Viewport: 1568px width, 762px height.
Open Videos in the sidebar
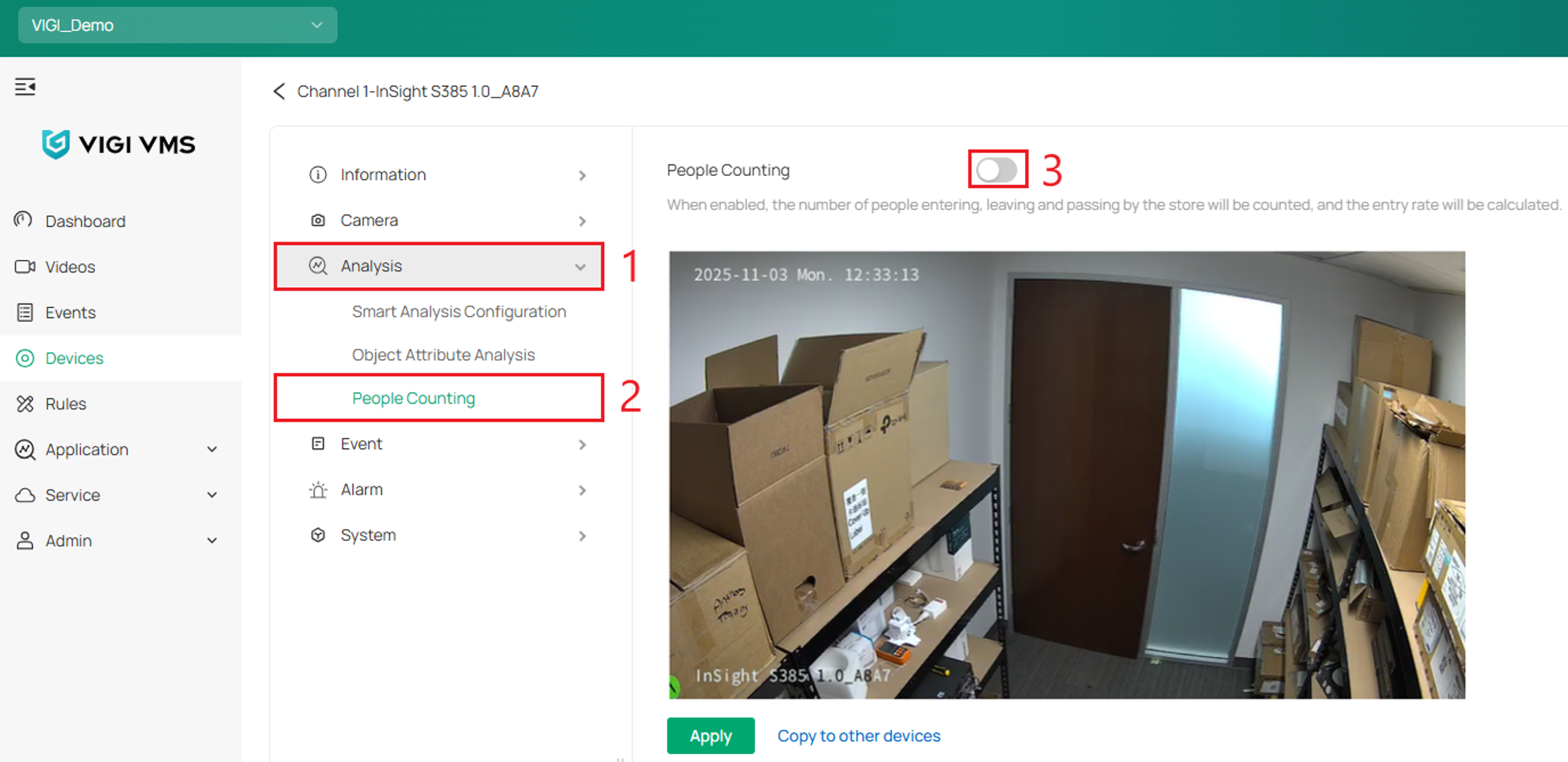pos(120,266)
